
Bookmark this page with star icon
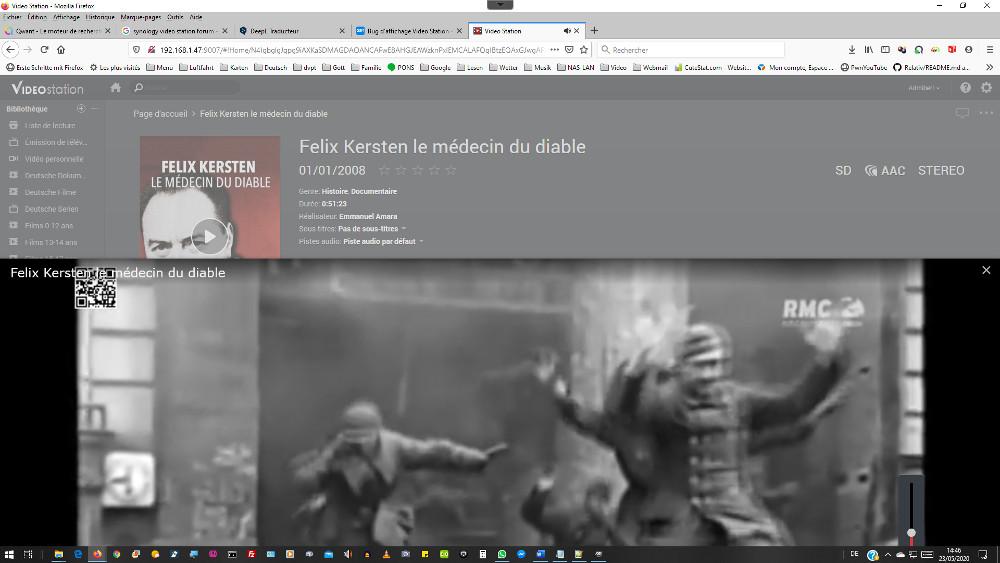pyautogui.click(x=584, y=50)
